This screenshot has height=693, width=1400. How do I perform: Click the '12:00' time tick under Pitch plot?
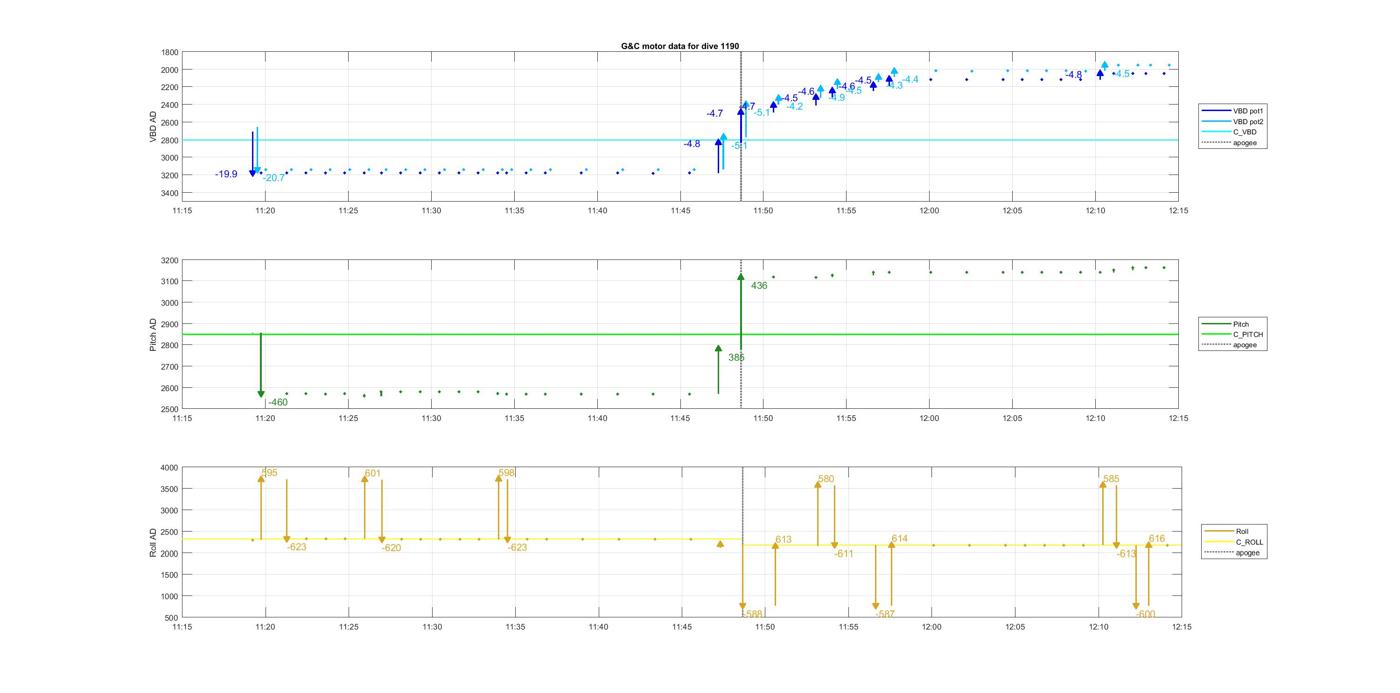929,419
